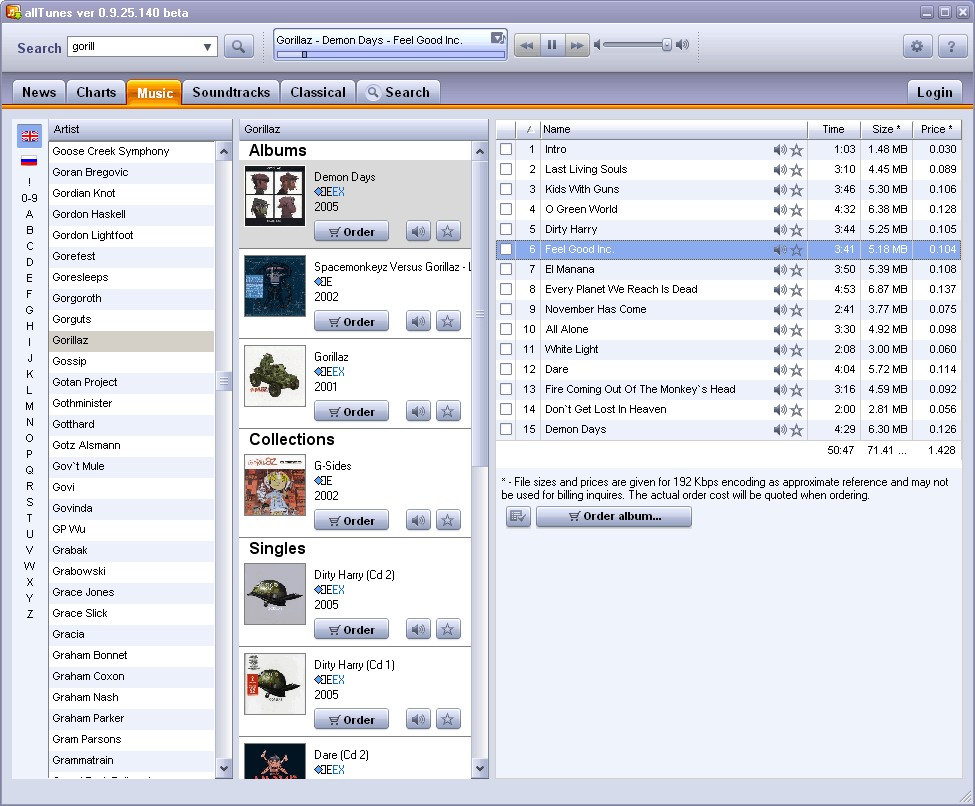
Task: Play preview of Intro track
Action: pos(780,150)
